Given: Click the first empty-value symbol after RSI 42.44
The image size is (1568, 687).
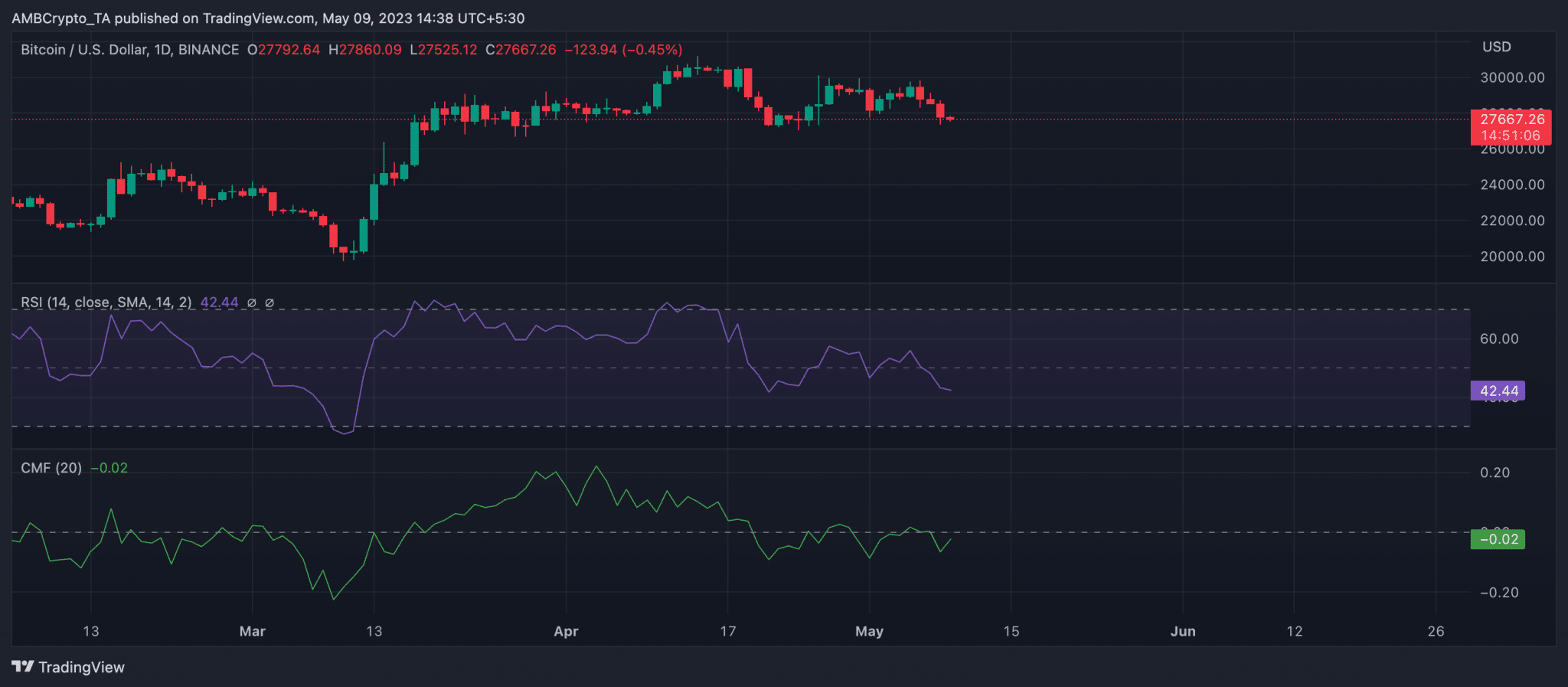Looking at the screenshot, I should coord(252,303).
